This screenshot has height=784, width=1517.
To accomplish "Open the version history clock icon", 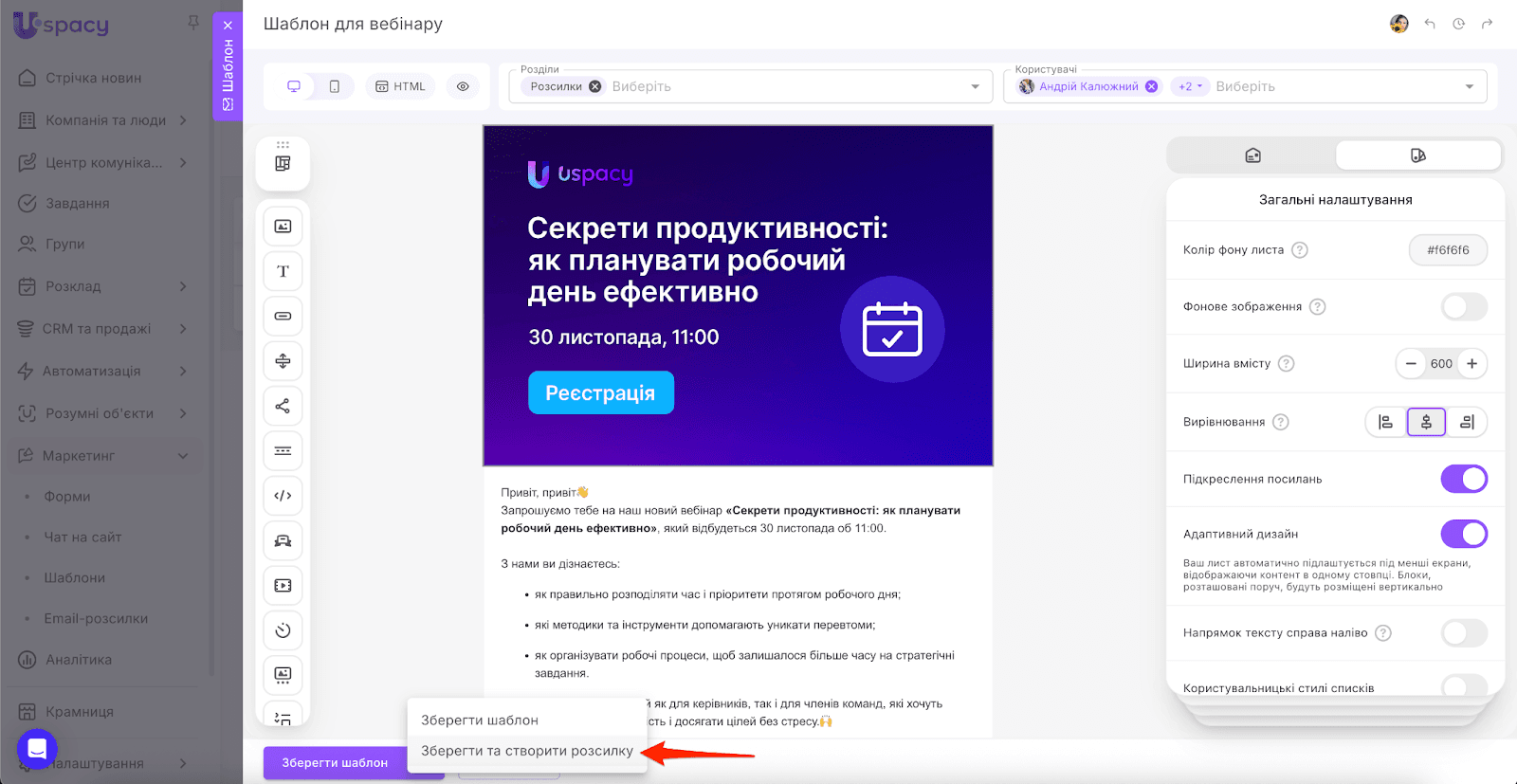I will click(1458, 24).
